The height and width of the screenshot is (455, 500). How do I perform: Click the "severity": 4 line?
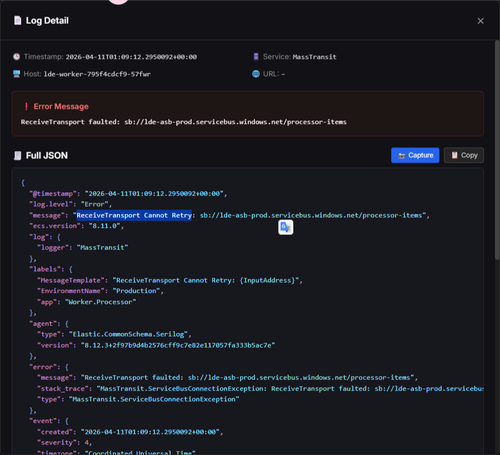65,443
